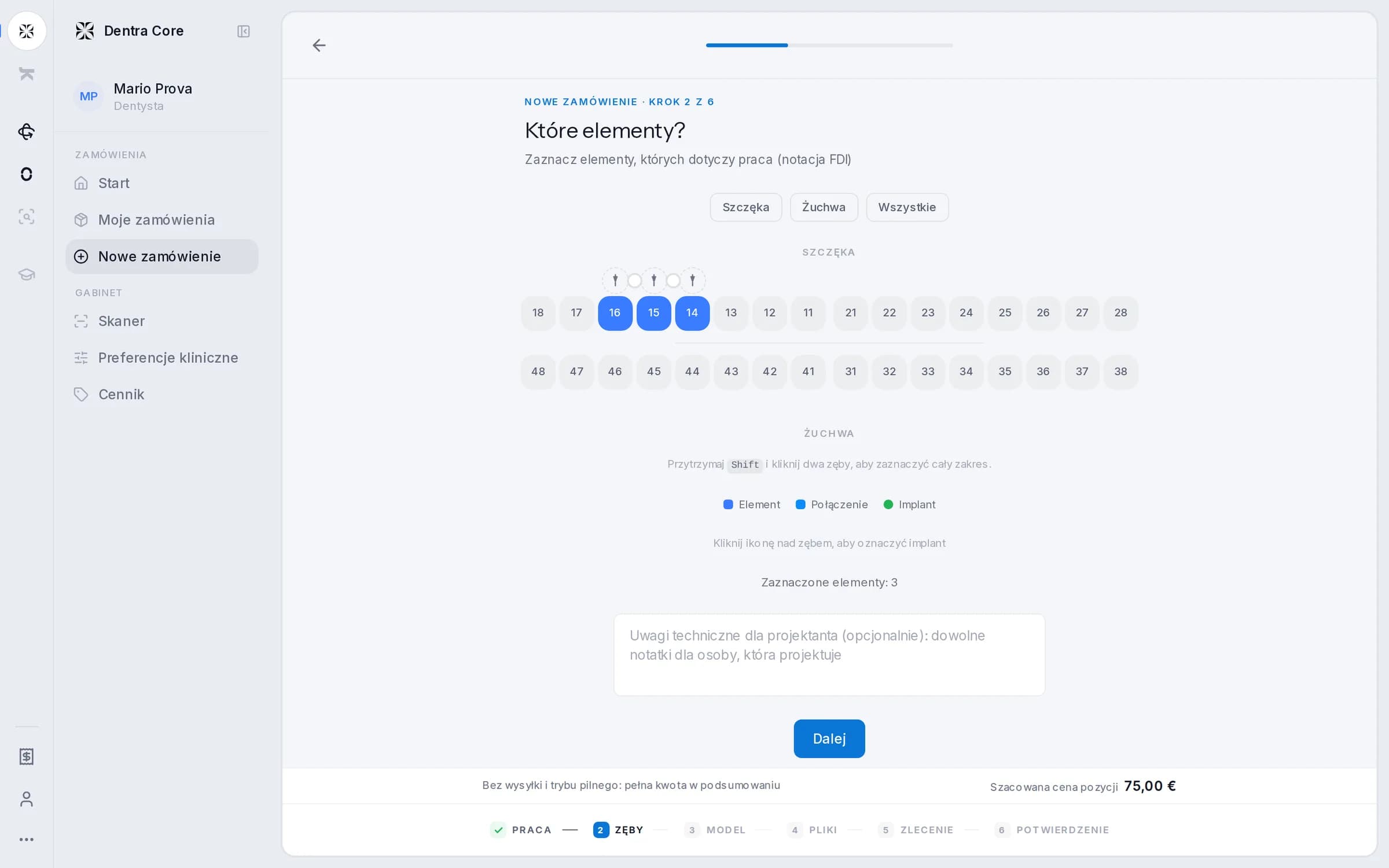
Task: Open the ring-shaped app icon in rail
Action: pyautogui.click(x=27, y=174)
